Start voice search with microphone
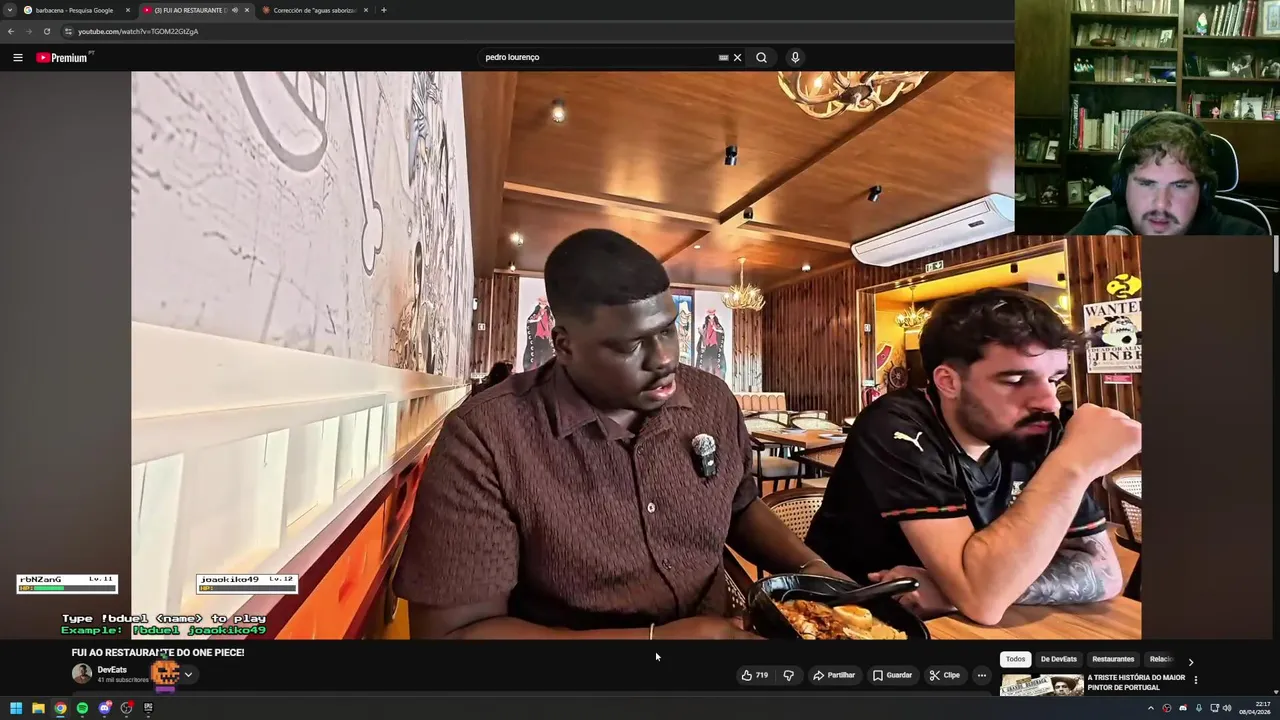This screenshot has height=720, width=1280. [795, 57]
